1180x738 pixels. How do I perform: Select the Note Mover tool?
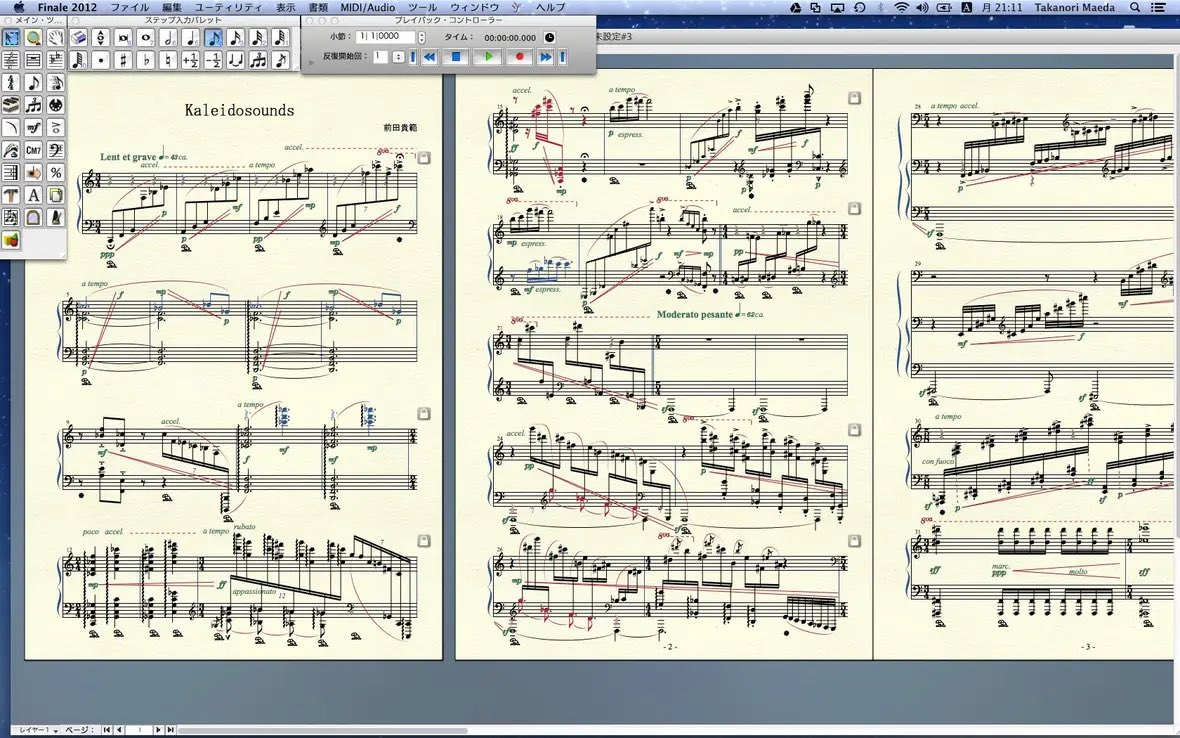tap(33, 172)
